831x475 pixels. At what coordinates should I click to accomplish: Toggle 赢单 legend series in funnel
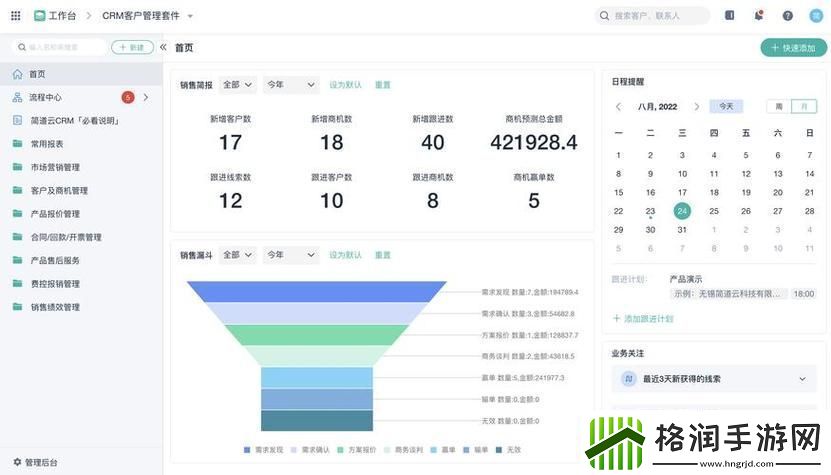[443, 450]
